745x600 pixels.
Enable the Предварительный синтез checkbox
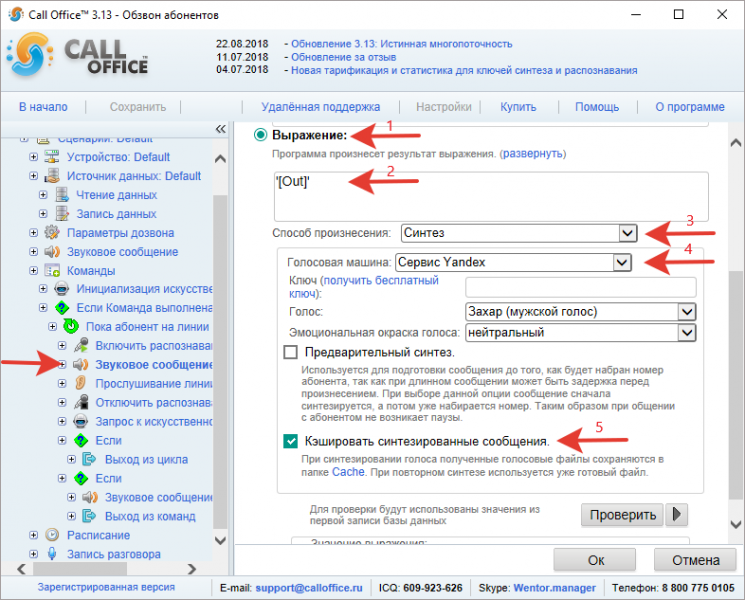pos(290,352)
